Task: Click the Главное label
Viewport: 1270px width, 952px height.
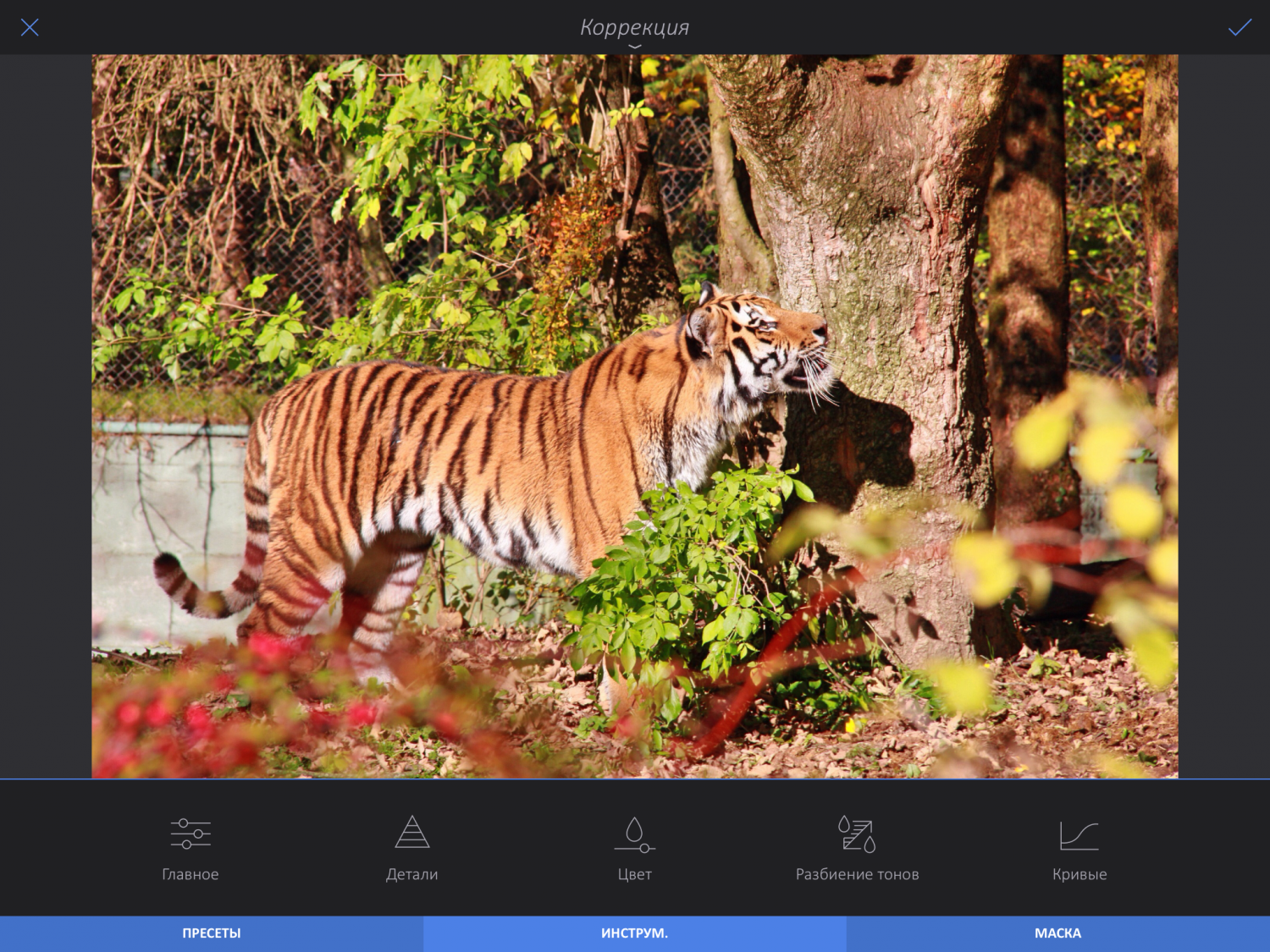Action: coord(190,874)
